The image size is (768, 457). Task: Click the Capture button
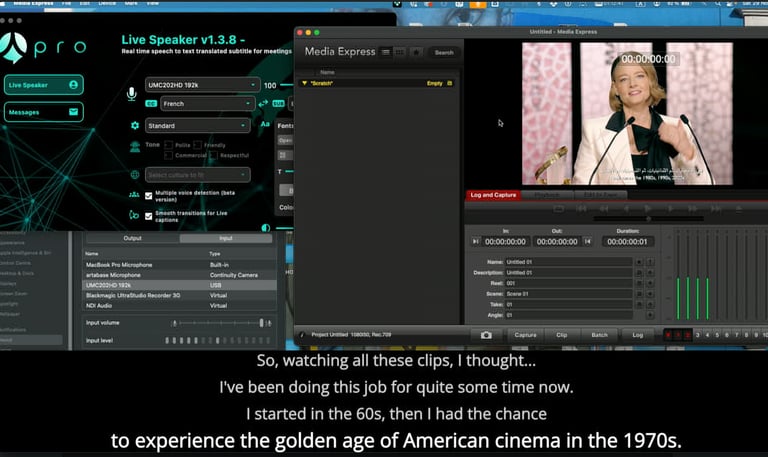pos(526,335)
